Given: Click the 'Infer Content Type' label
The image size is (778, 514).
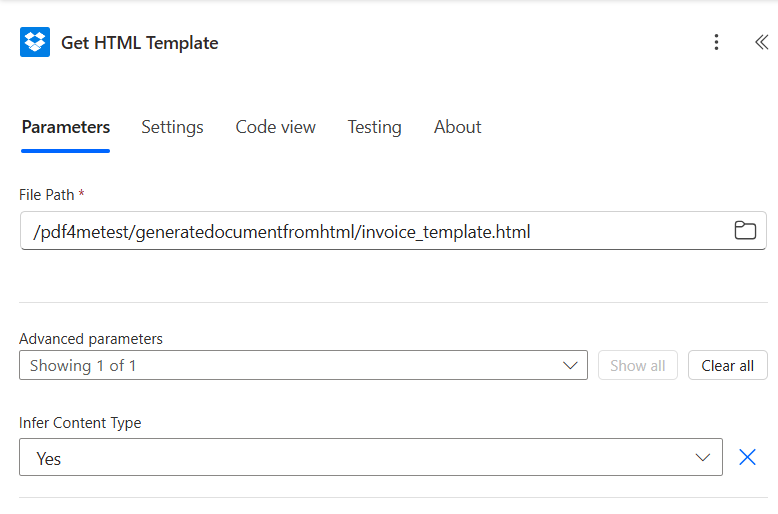Looking at the screenshot, I should (80, 423).
